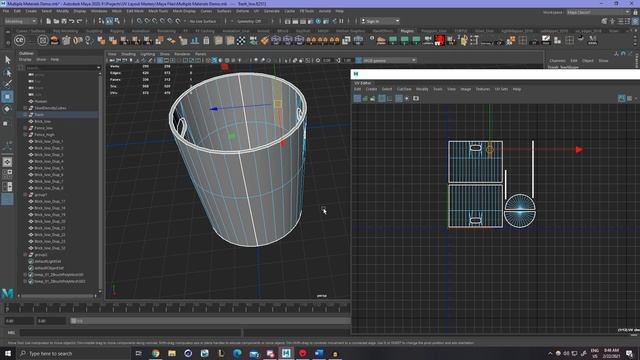
Task: Click the first green board shelf icon
Action: [x=393, y=40]
